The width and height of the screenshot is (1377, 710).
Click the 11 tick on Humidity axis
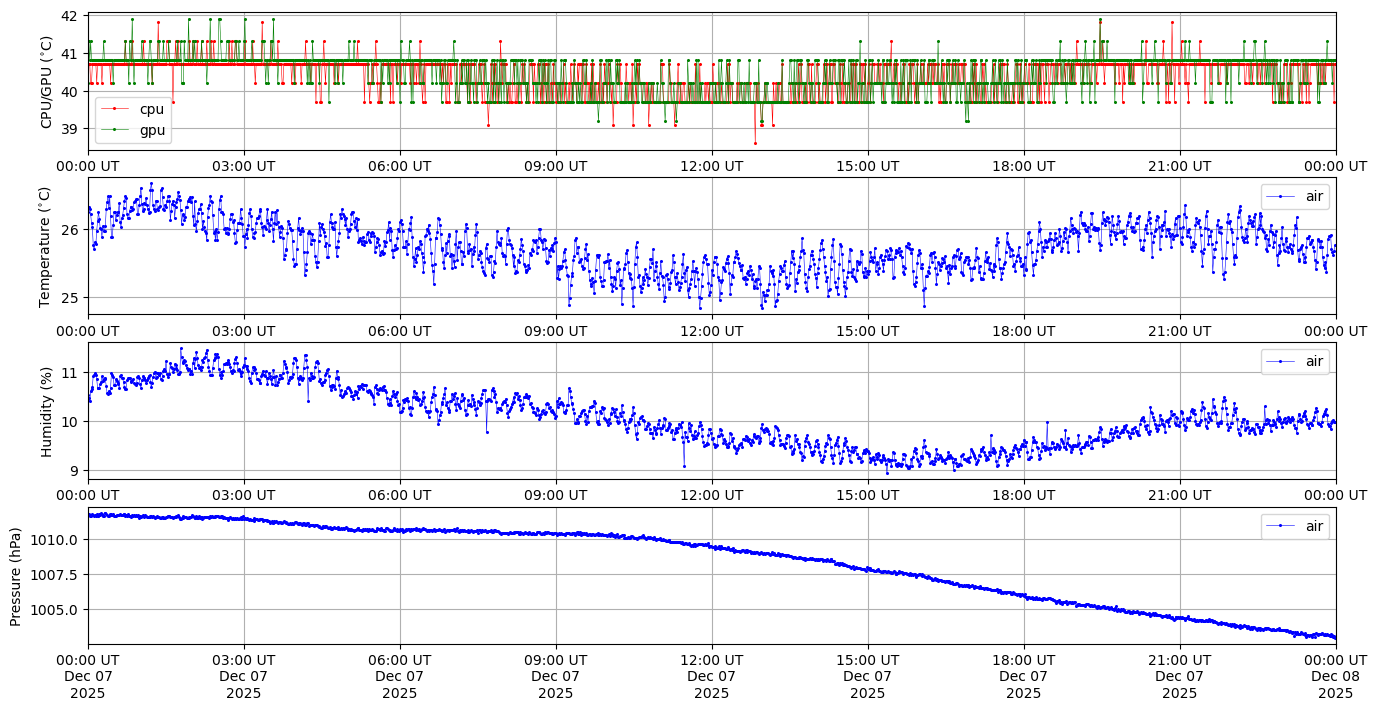pos(69,373)
